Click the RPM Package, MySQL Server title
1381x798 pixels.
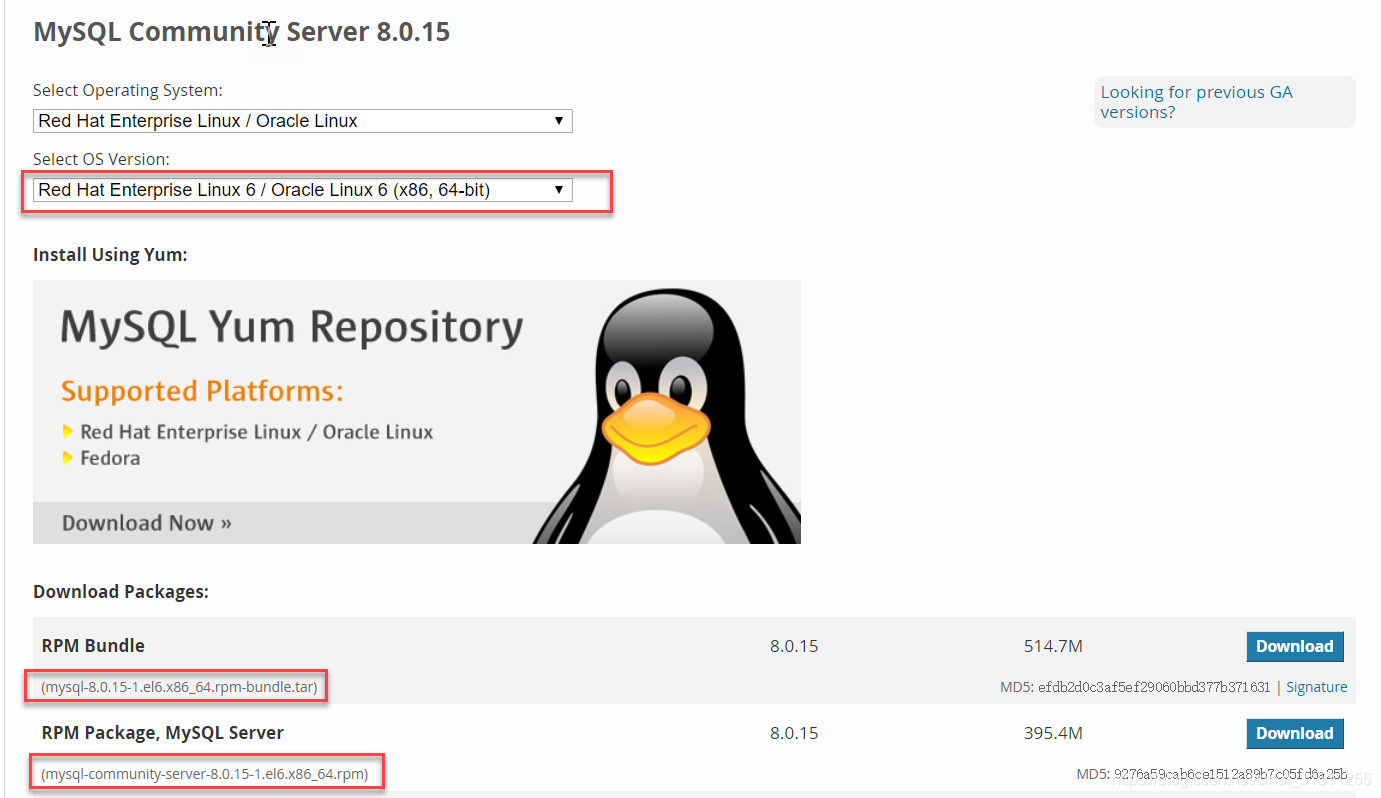[163, 733]
